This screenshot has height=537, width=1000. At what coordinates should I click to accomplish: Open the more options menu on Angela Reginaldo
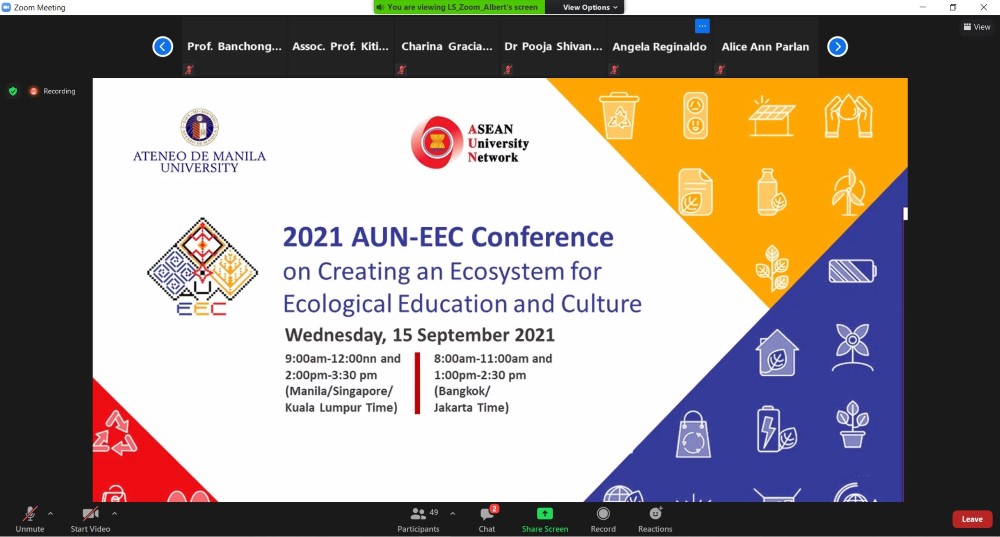702,26
